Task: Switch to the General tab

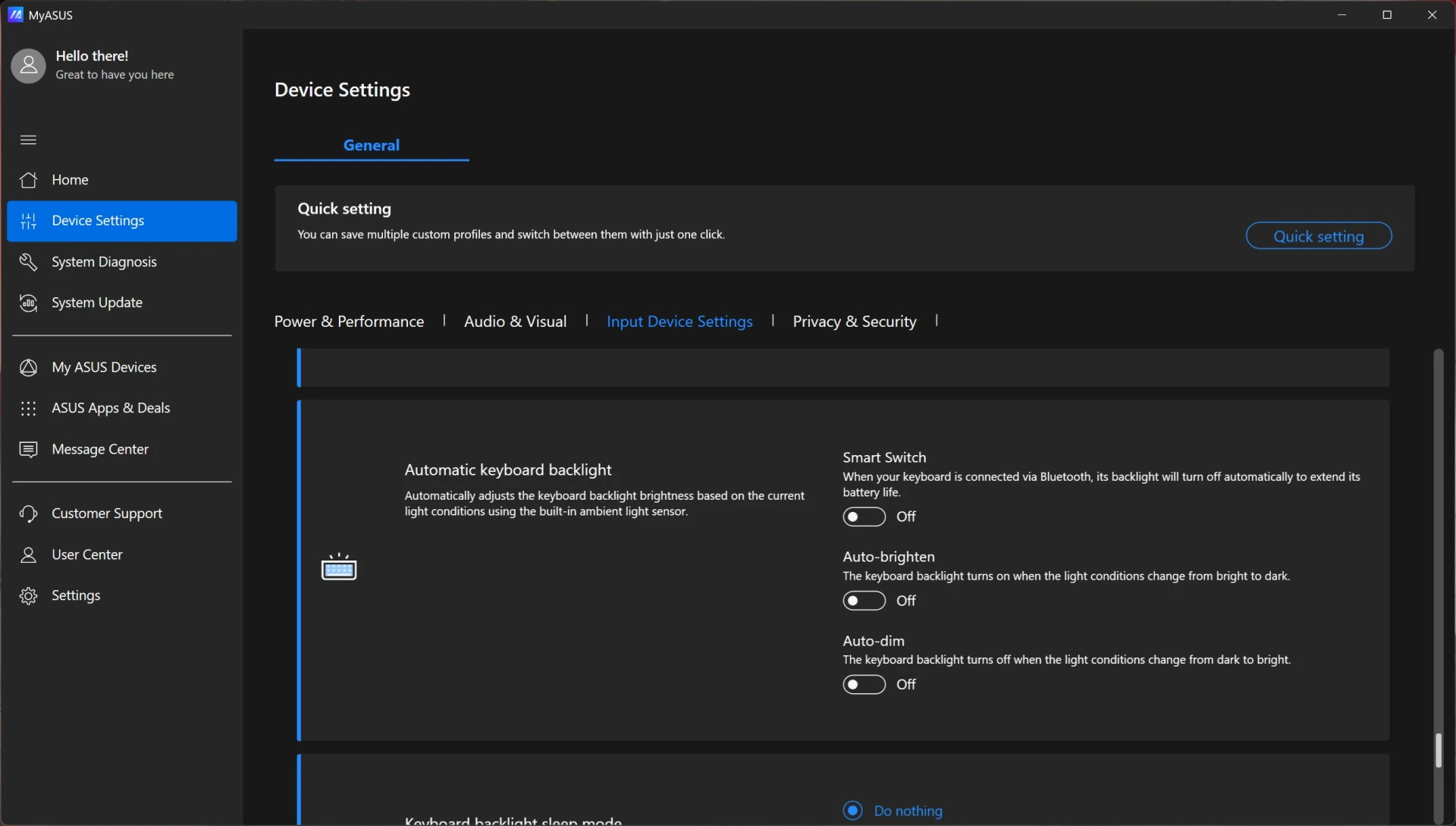Action: [x=372, y=145]
